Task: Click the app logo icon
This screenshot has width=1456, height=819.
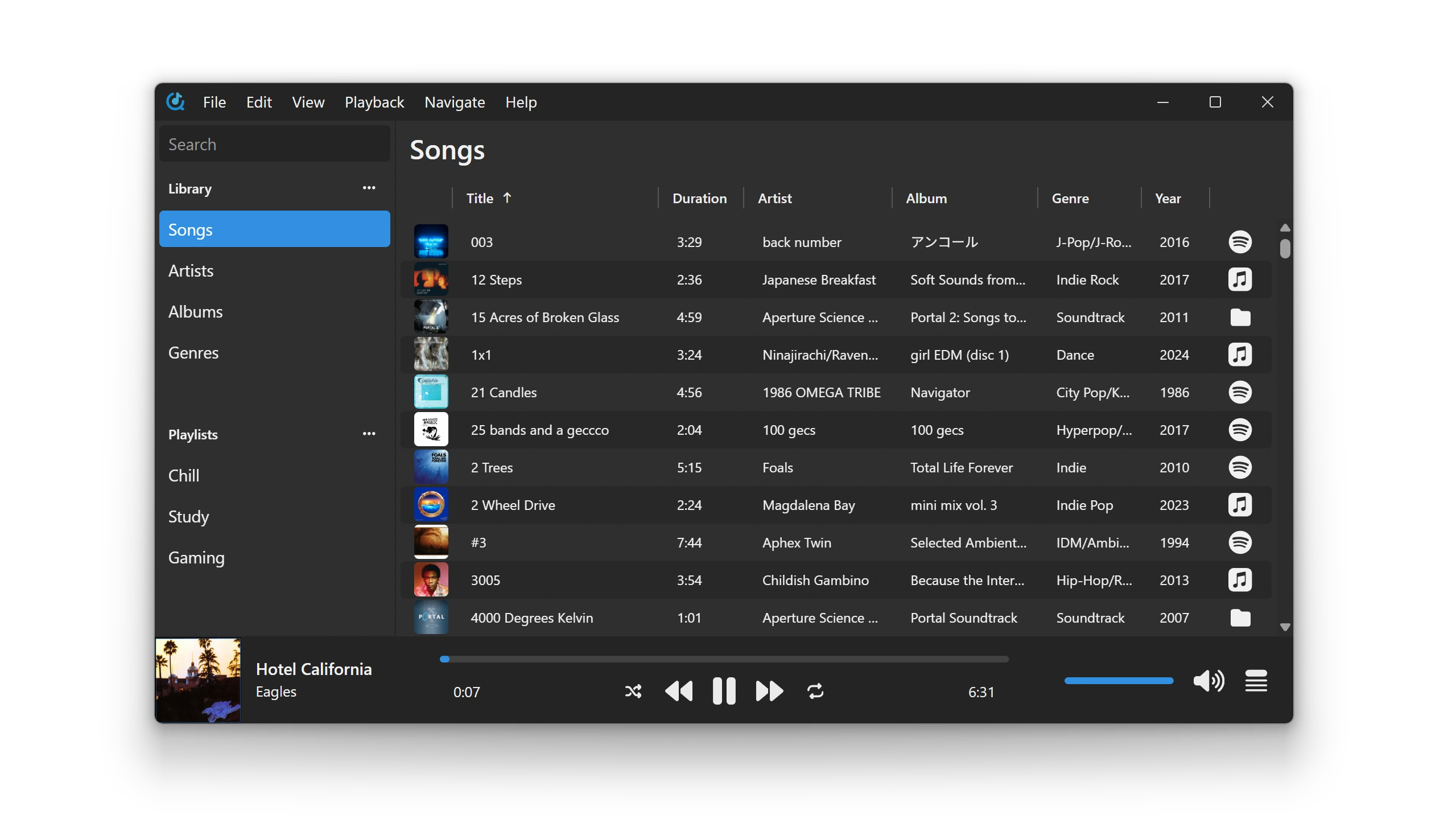Action: 175,102
